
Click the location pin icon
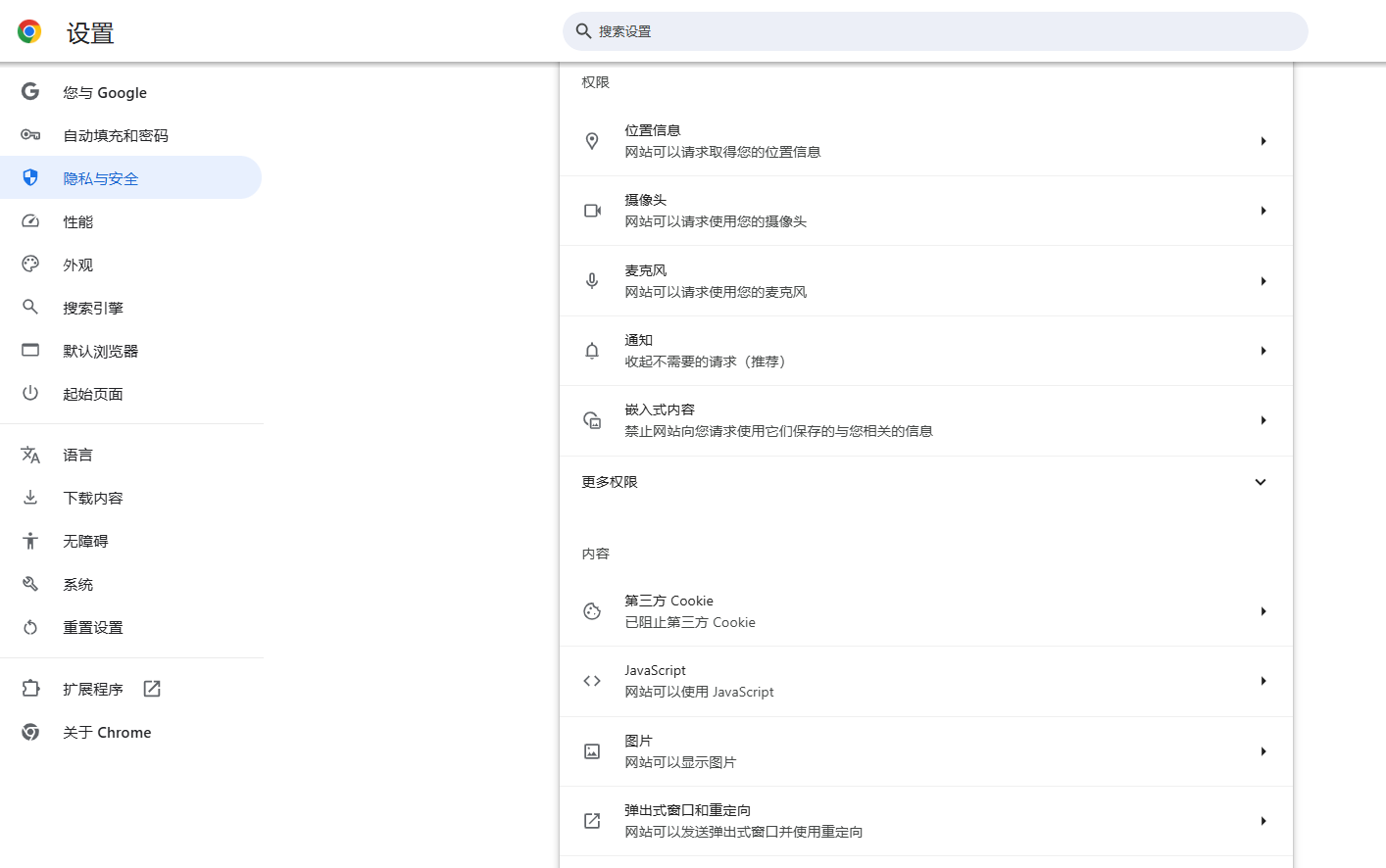(592, 141)
